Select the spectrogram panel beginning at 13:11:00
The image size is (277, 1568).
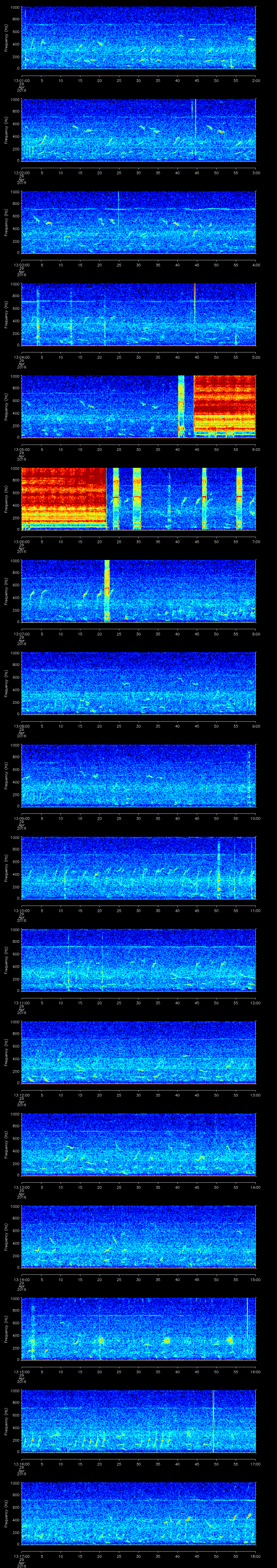(138, 960)
